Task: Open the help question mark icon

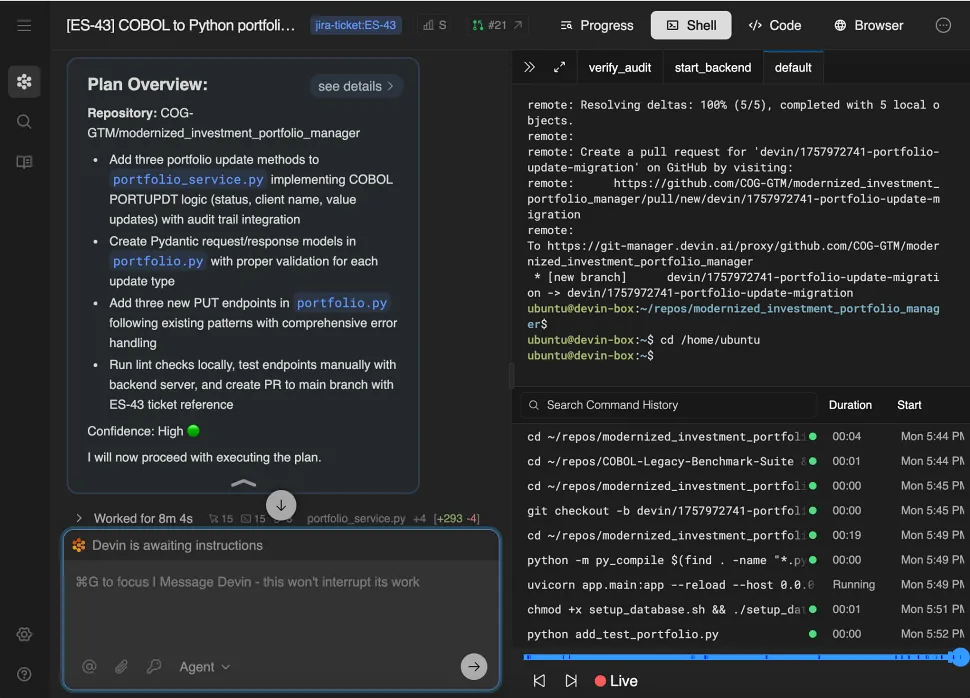Action: tap(24, 674)
